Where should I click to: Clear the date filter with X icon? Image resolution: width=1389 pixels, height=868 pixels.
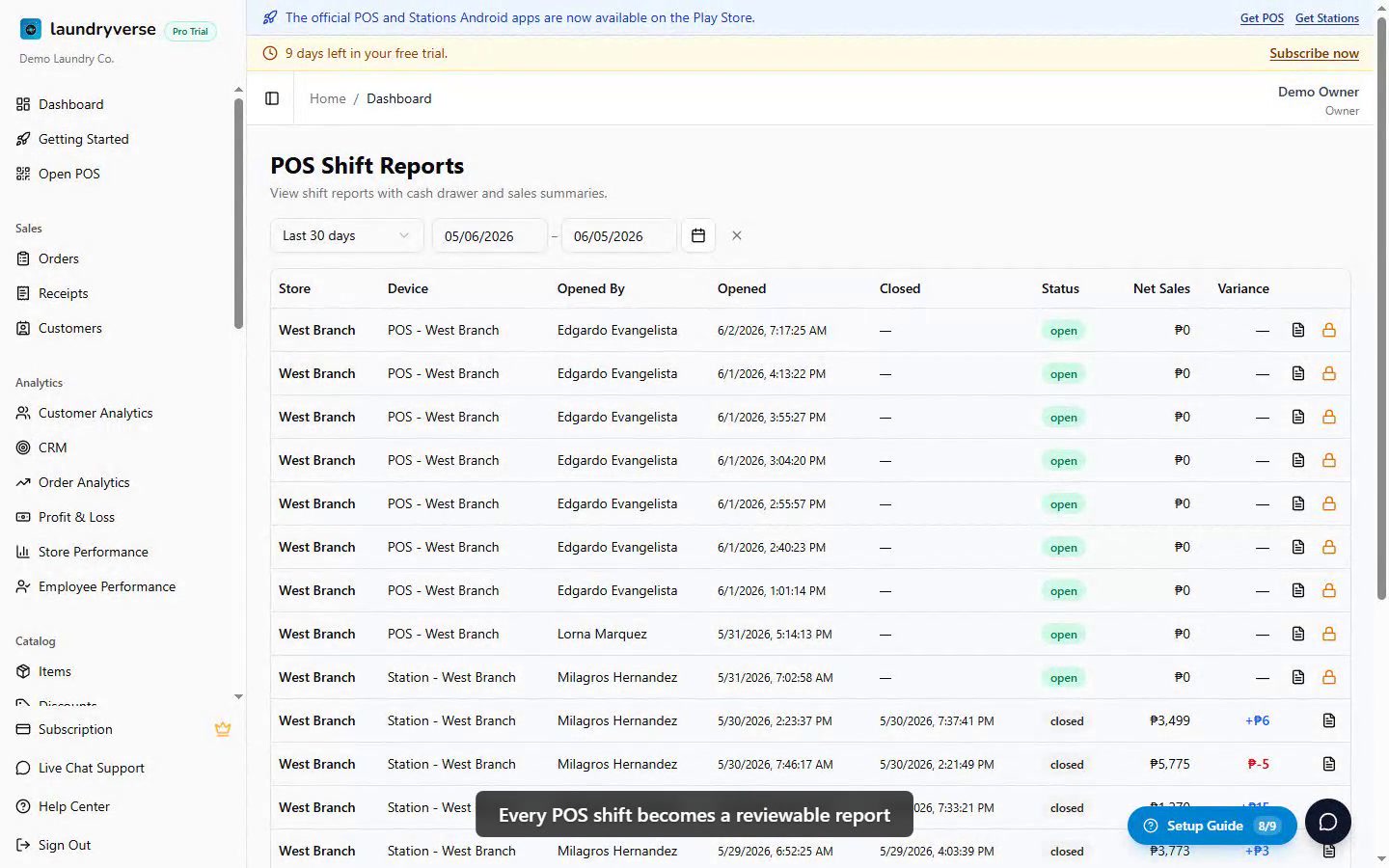[737, 235]
